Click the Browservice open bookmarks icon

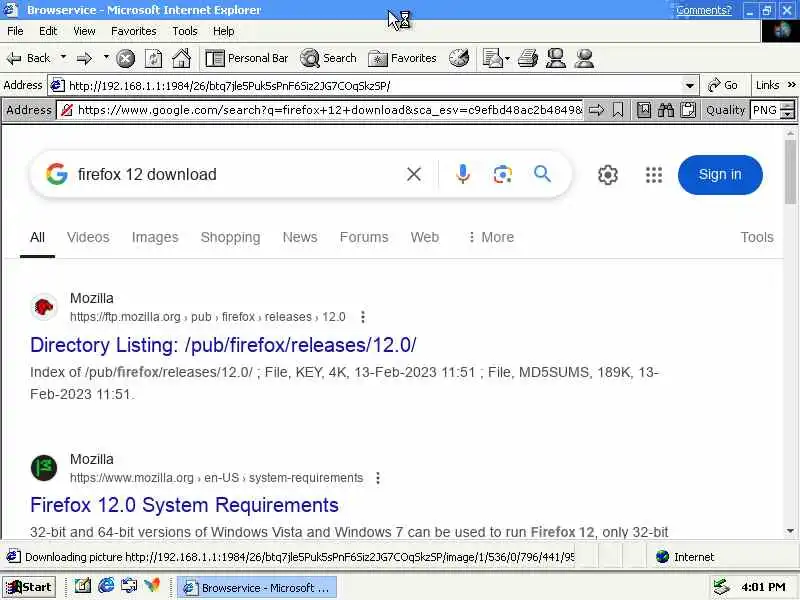tap(644, 110)
